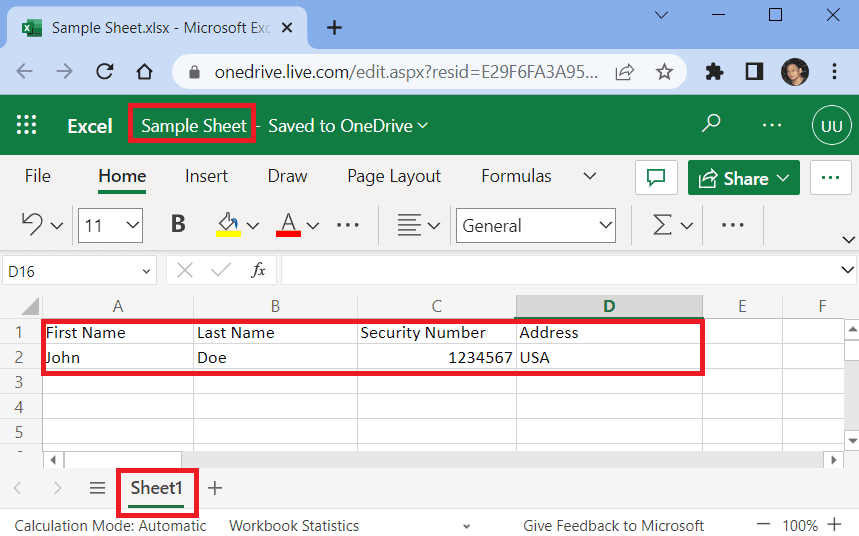Open the Excel app launcher grid
The image size is (859, 536).
coord(26,125)
